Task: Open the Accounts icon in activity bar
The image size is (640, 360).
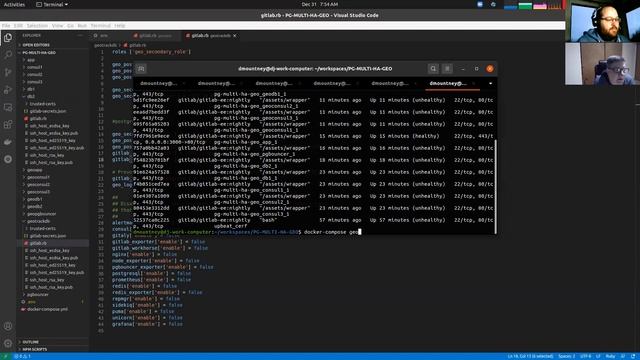Action: [8, 326]
